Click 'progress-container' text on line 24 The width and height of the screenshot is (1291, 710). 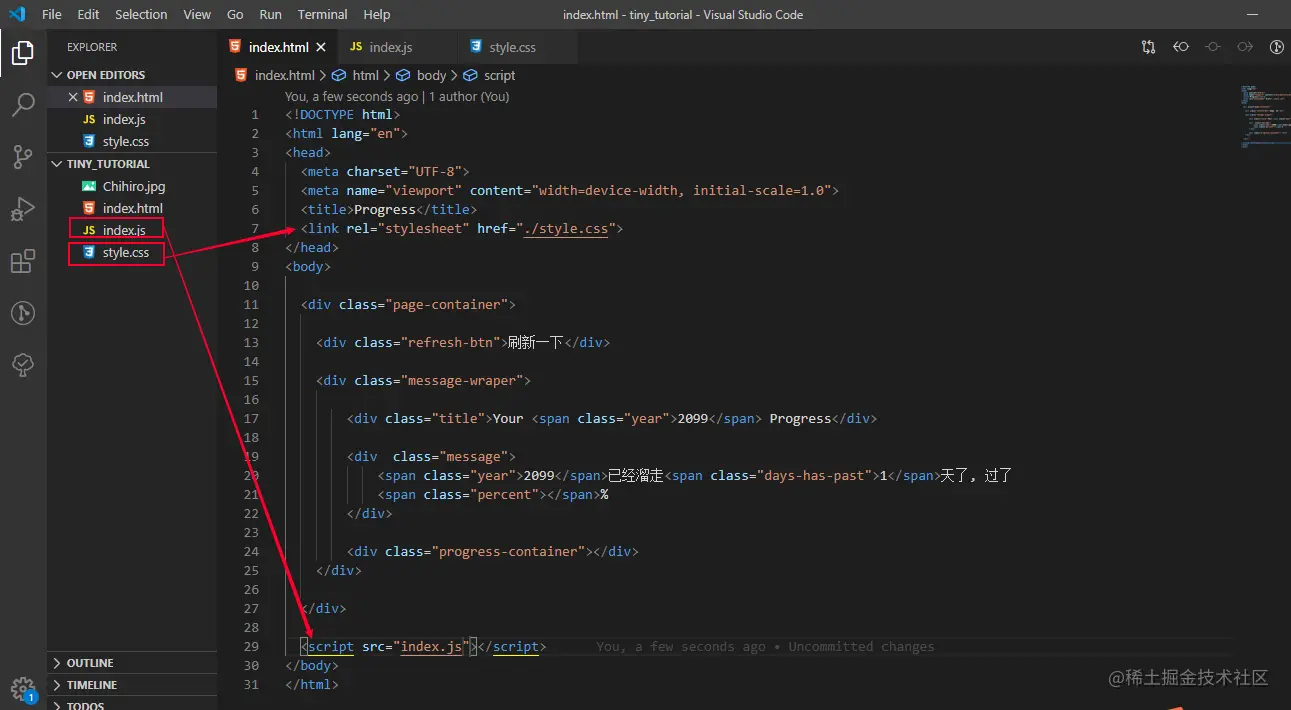(x=511, y=552)
